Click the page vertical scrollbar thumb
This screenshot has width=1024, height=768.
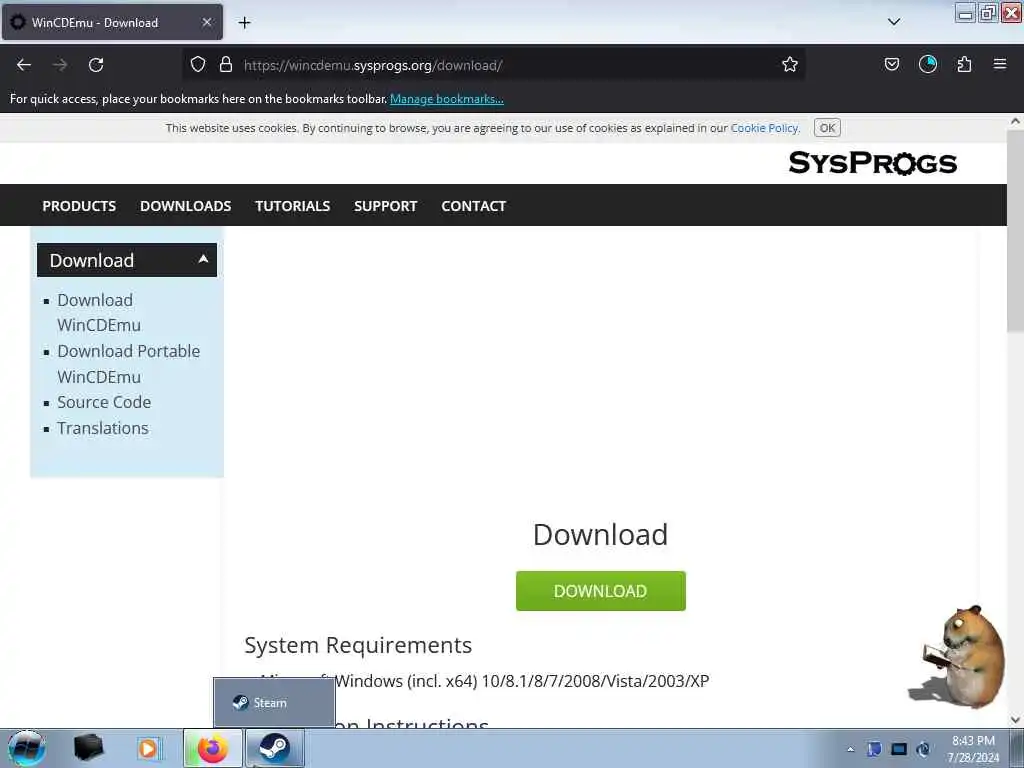pyautogui.click(x=1015, y=232)
